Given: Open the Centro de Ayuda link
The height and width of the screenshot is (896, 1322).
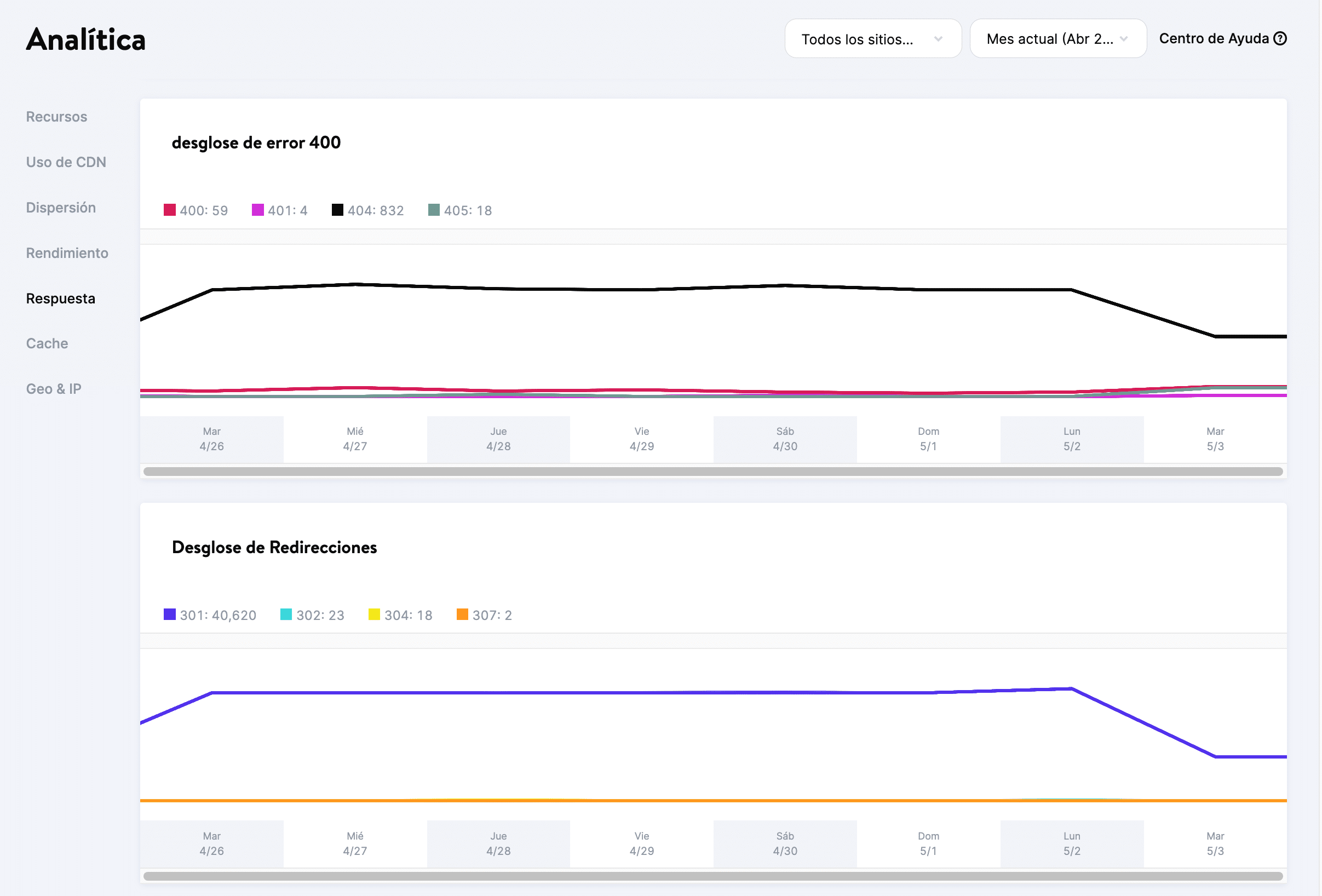Looking at the screenshot, I should [1214, 39].
